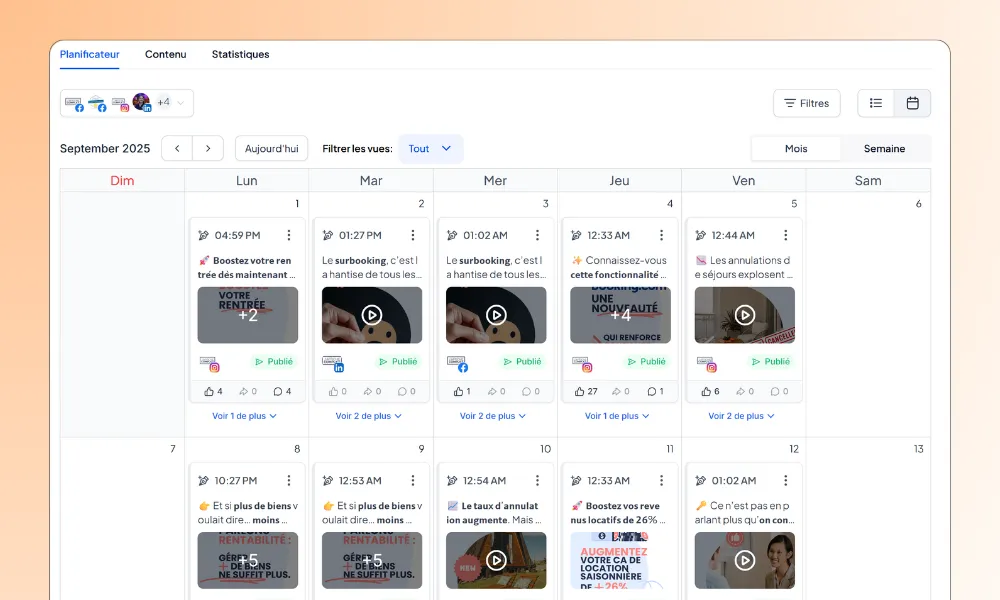The height and width of the screenshot is (600, 1000).
Task: Expand the connected accounts selector chevron
Action: 181,103
